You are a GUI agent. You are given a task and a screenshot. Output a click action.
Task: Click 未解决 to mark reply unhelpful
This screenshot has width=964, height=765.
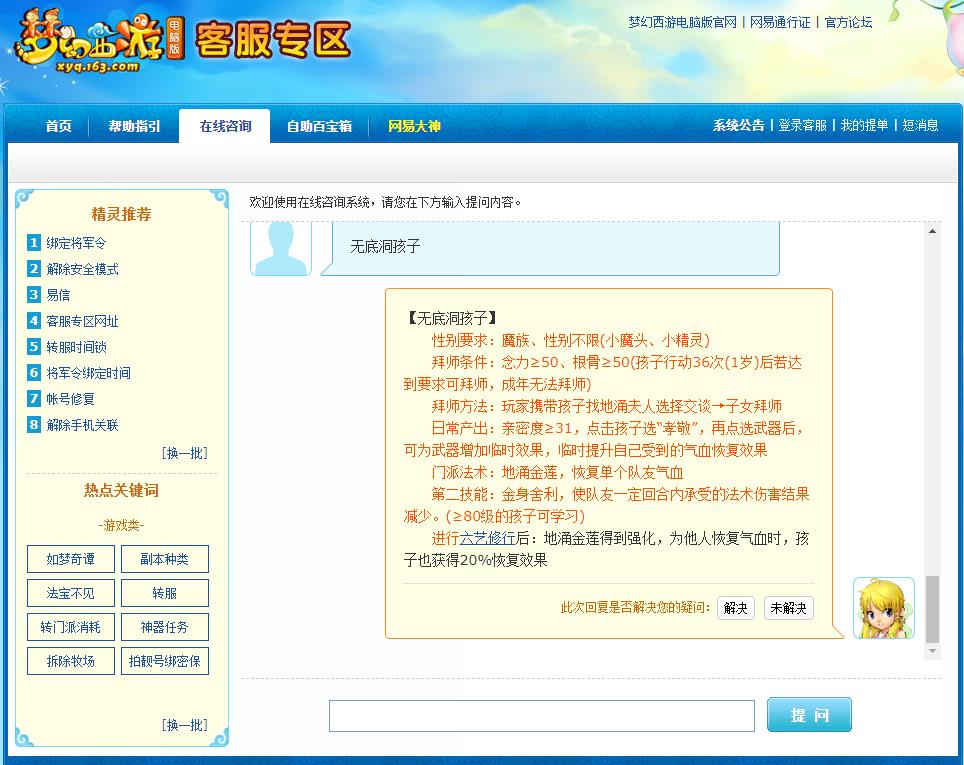coord(788,608)
